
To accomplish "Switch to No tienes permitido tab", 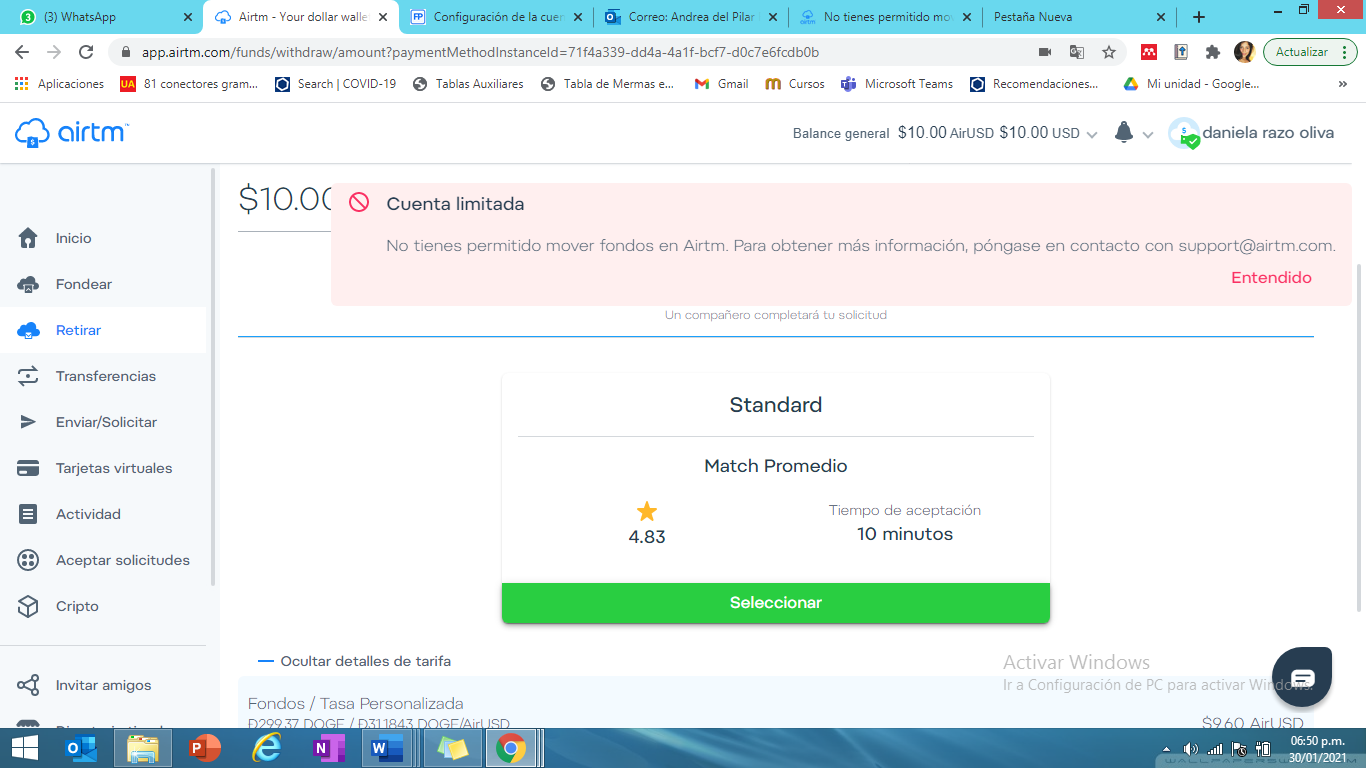I will click(x=884, y=17).
